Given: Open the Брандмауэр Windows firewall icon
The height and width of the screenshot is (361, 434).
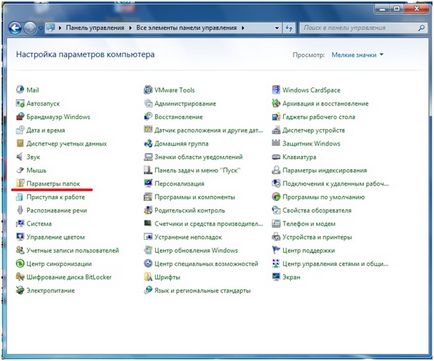Looking at the screenshot, I should pyautogui.click(x=20, y=117).
